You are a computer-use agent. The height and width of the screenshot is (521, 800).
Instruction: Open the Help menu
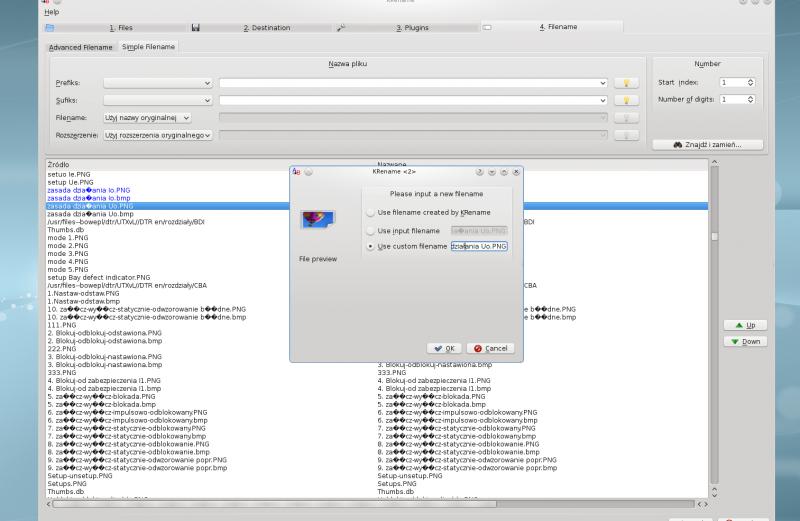(52, 12)
